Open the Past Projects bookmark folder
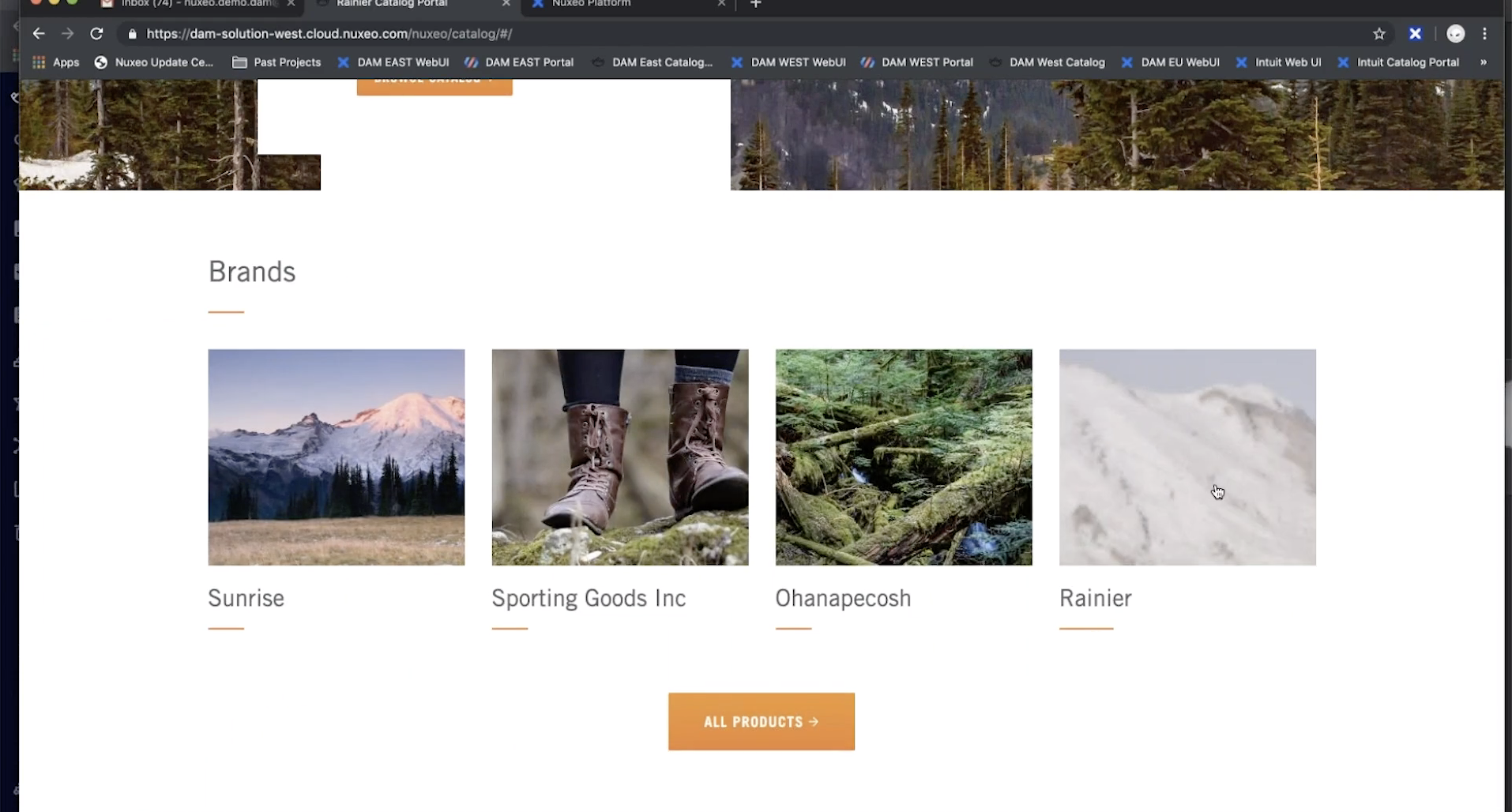Image resolution: width=1512 pixels, height=812 pixels. coord(276,62)
